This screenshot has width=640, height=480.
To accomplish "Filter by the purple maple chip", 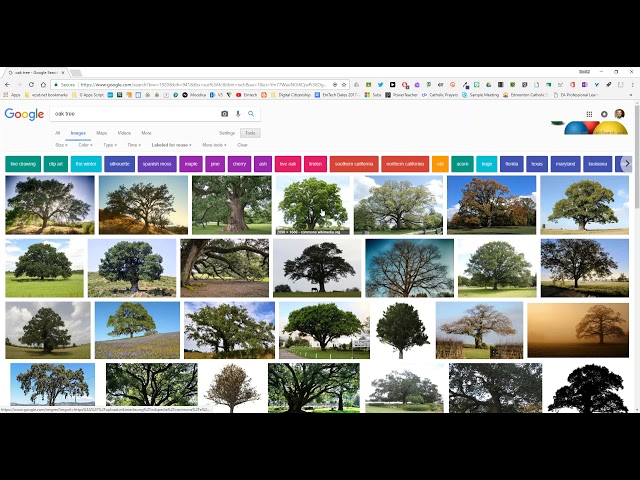I will [191, 164].
